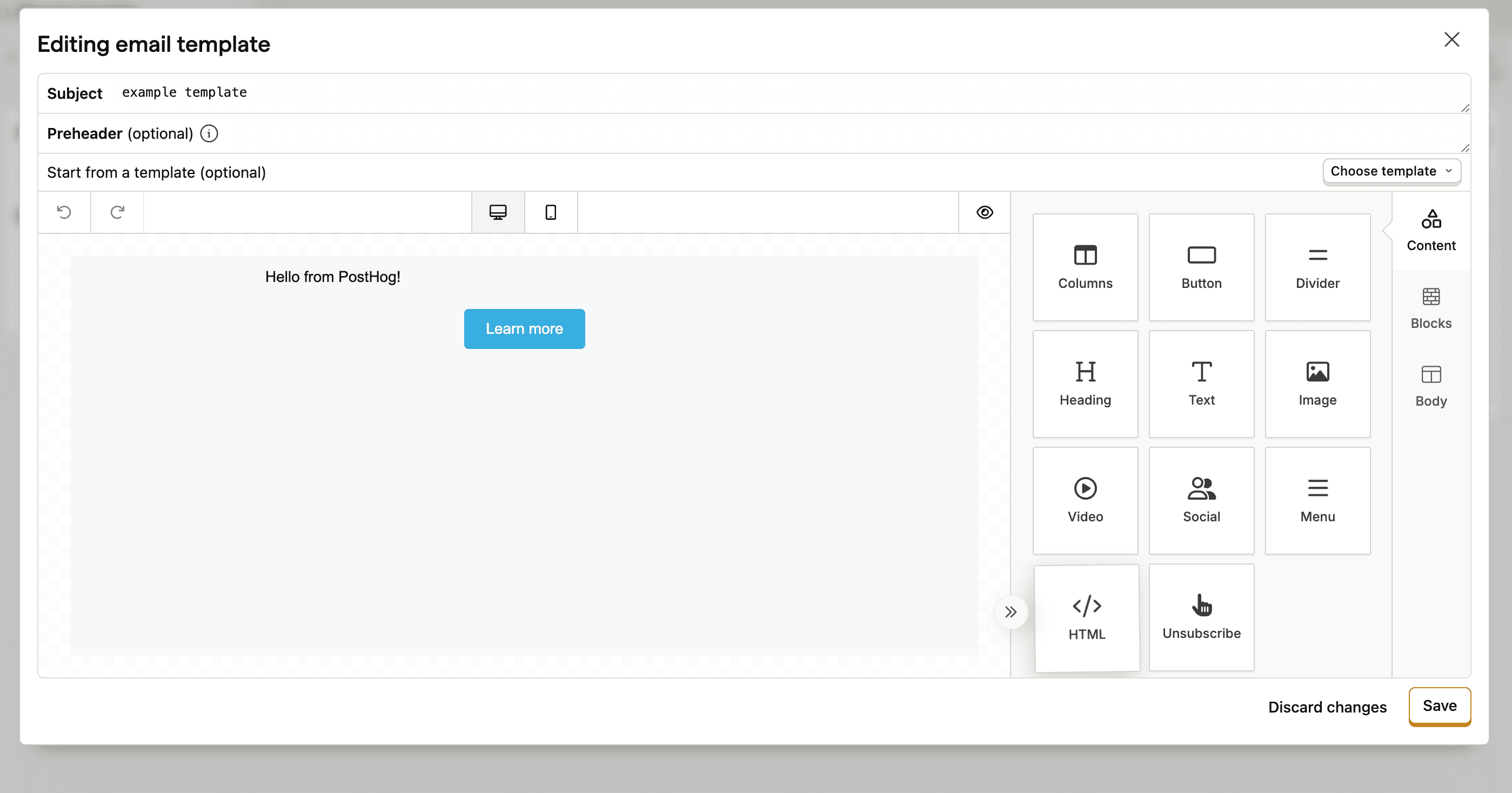Add a Divider block
The height and width of the screenshot is (793, 1512).
(x=1317, y=267)
